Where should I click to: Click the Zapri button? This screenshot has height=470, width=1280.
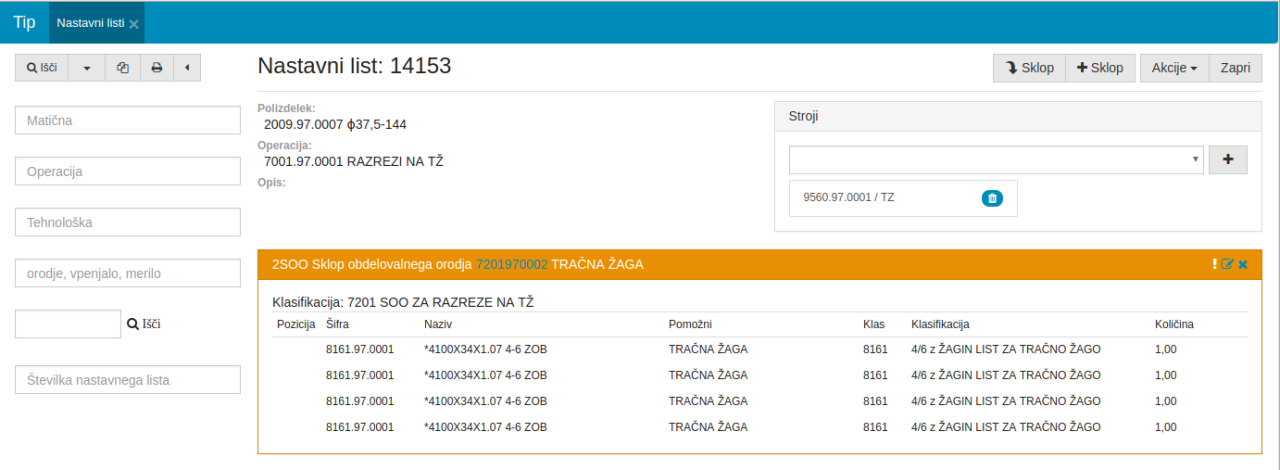pos(1235,68)
